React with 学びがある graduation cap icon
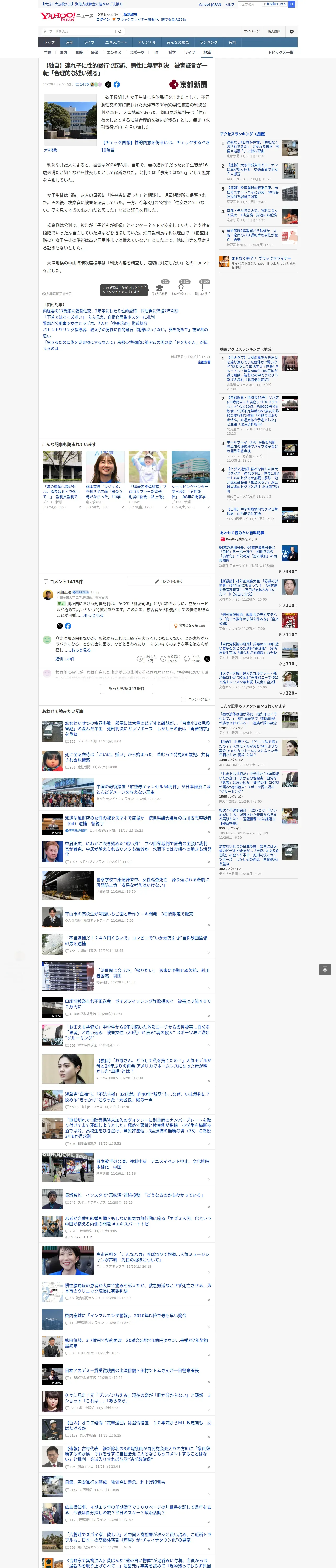The image size is (336, 1568). point(160,288)
